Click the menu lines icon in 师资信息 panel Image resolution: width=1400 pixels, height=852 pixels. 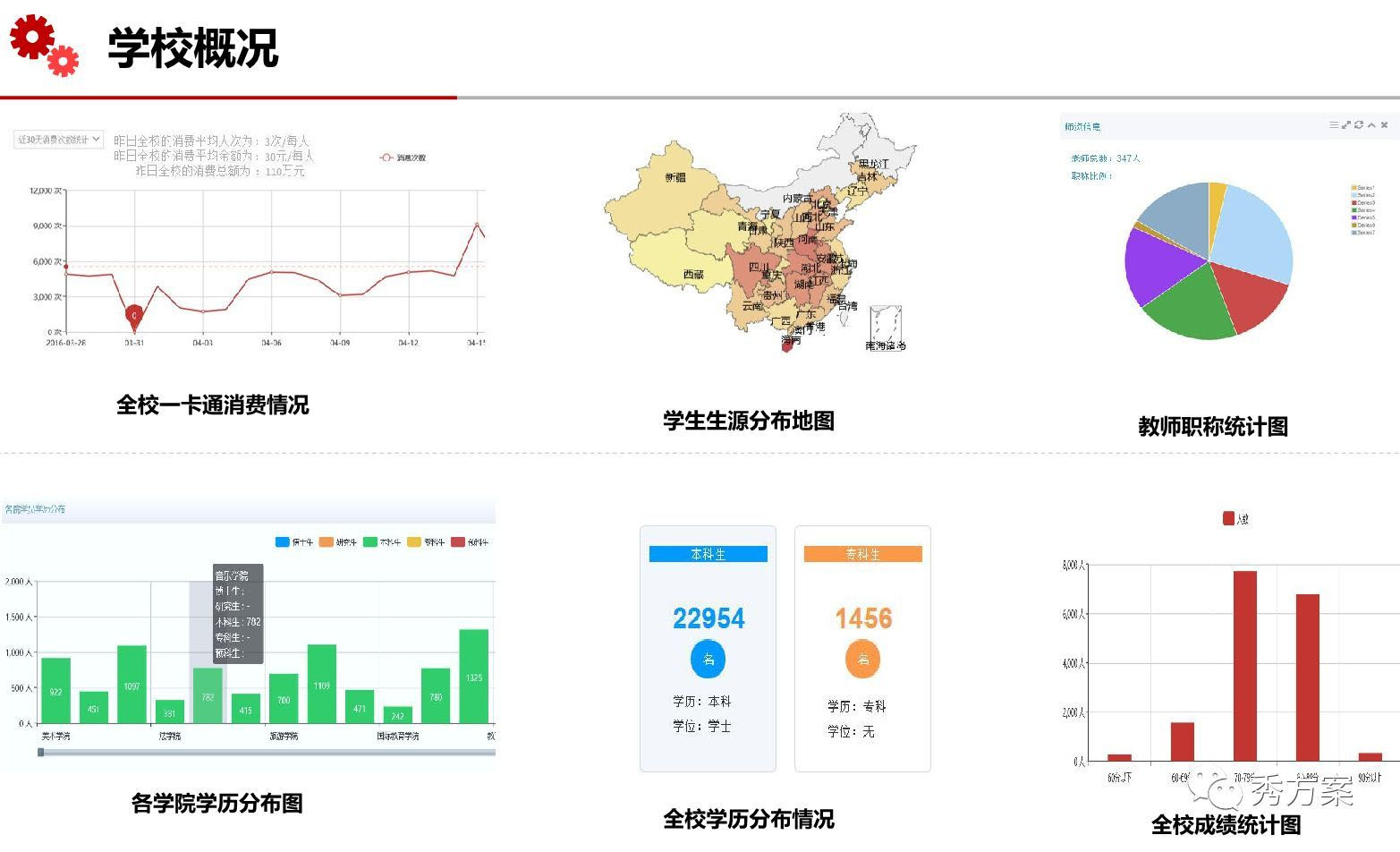pyautogui.click(x=1334, y=125)
